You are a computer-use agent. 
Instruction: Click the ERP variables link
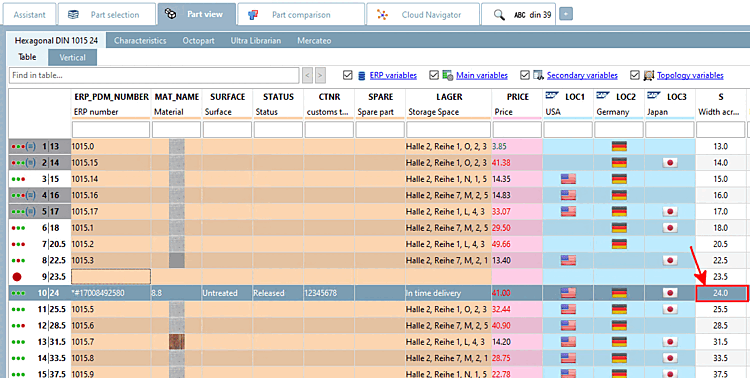tap(393, 75)
